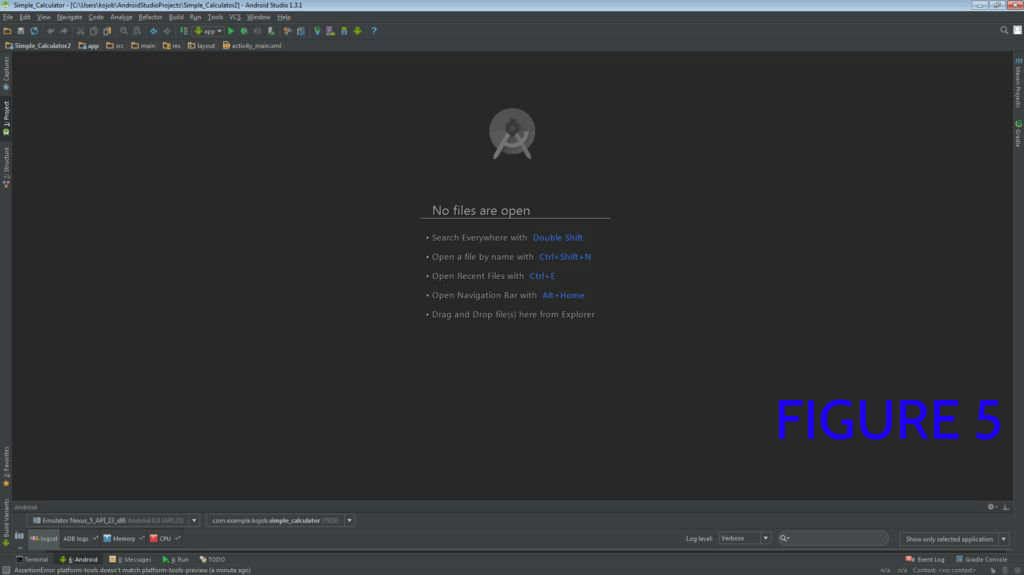Click the search magnifier icon top right

(x=1004, y=30)
